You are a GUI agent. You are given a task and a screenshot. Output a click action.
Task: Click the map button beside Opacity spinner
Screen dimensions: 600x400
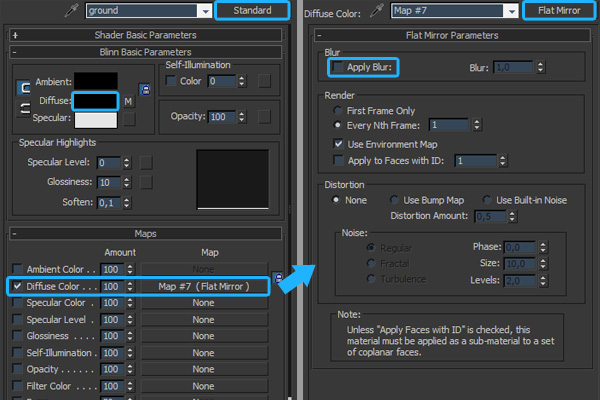tap(264, 117)
